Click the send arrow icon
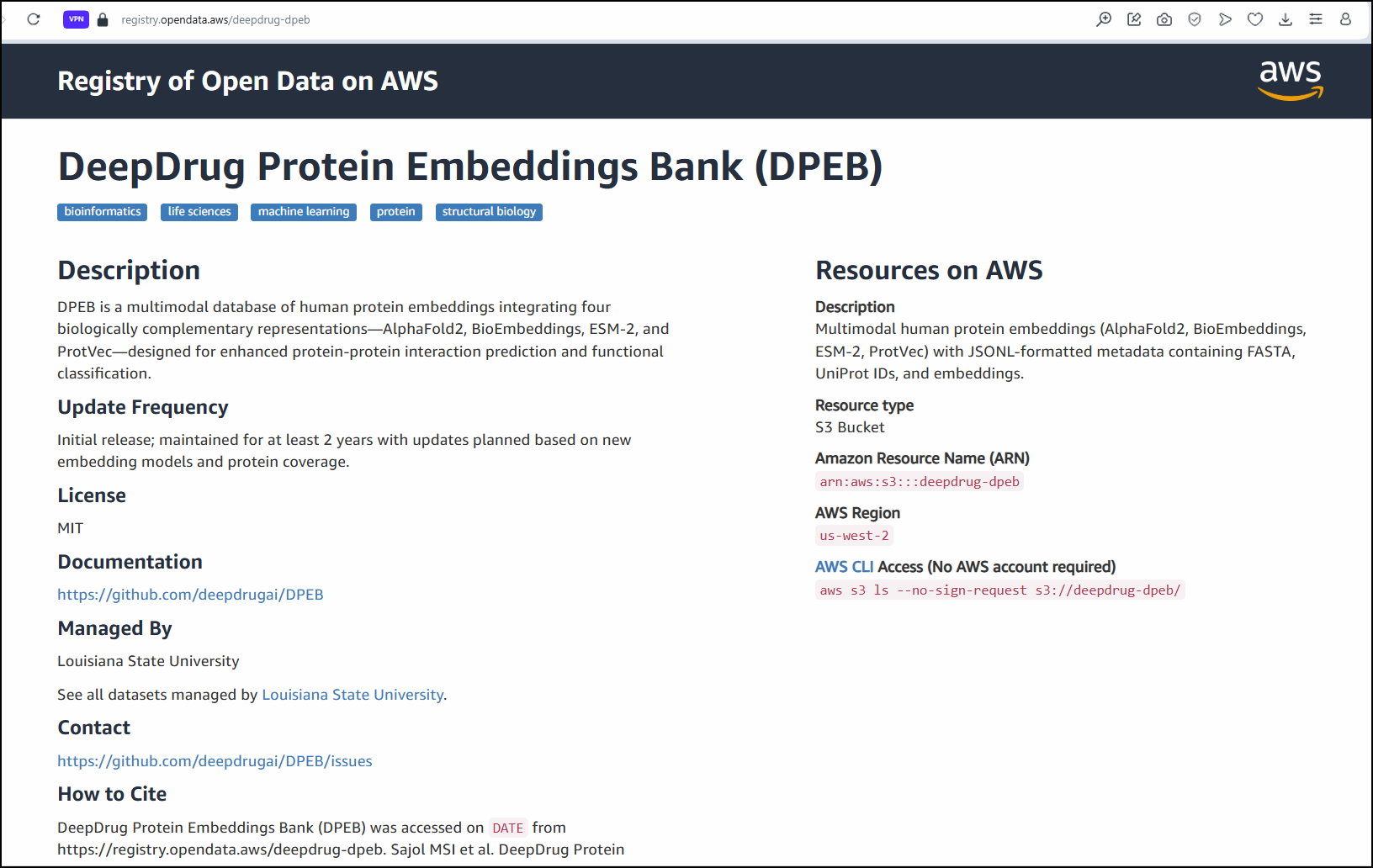 1225,19
